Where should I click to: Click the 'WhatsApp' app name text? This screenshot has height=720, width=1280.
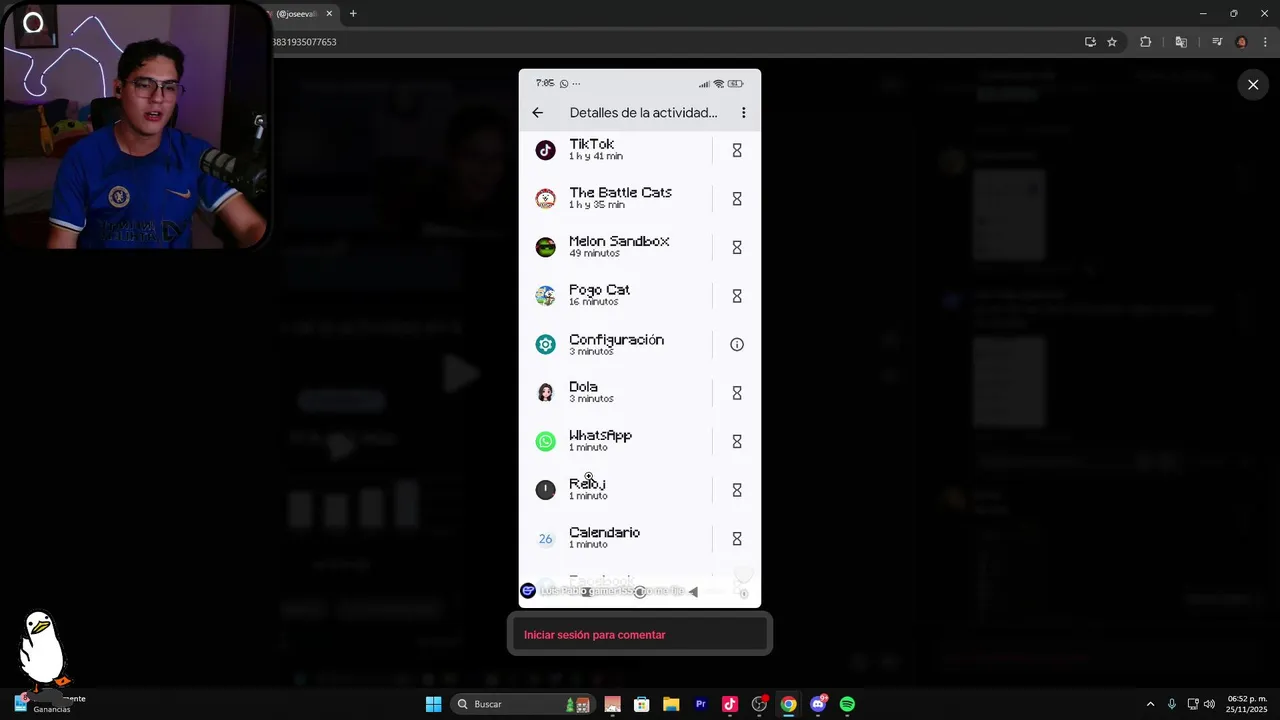point(600,435)
